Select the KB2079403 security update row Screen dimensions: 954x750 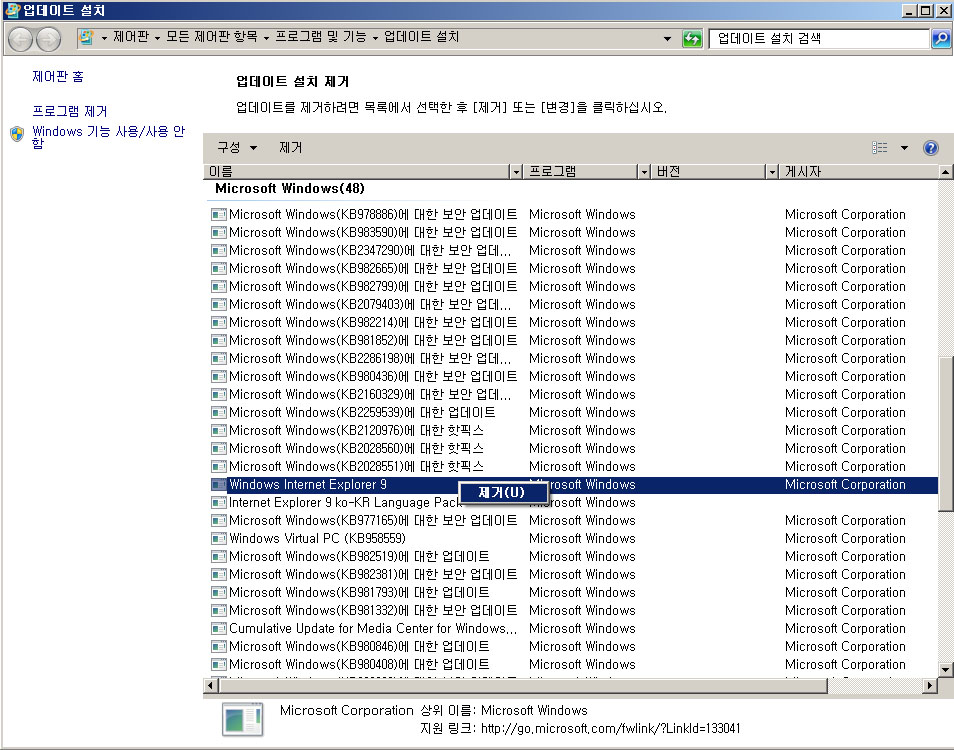(x=573, y=305)
